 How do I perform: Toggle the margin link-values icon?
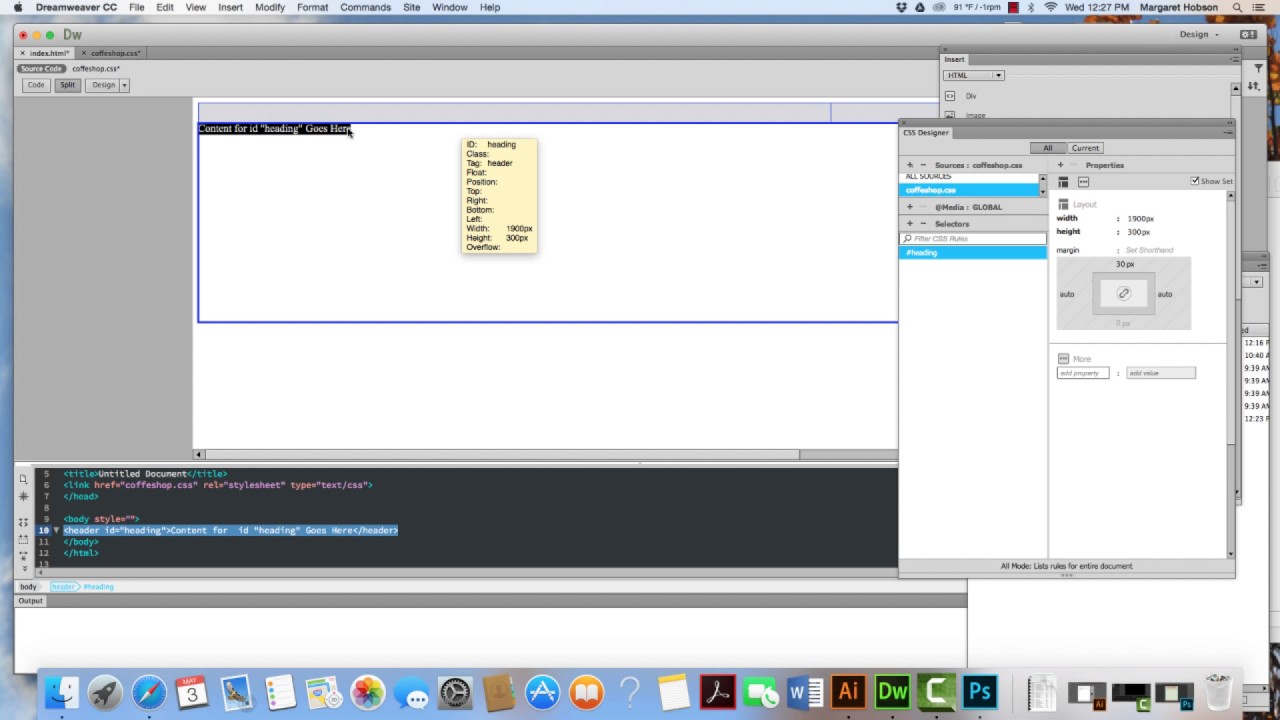point(1124,294)
